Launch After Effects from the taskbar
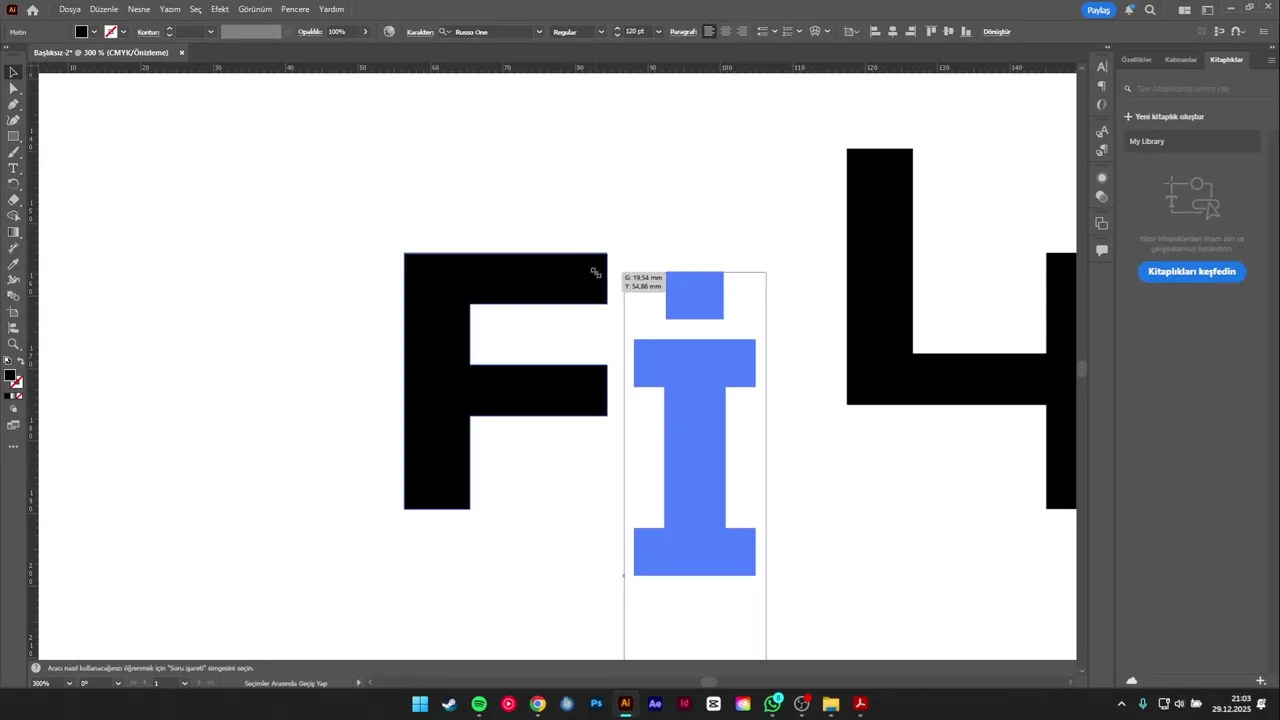This screenshot has width=1280, height=720. click(655, 704)
